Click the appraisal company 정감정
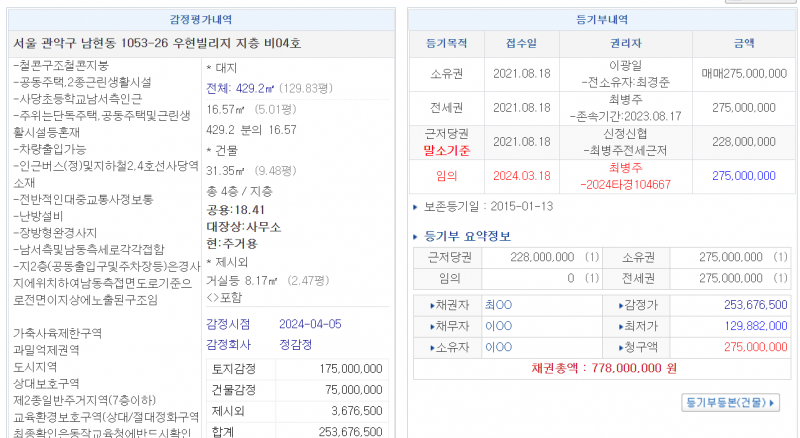 tap(296, 345)
